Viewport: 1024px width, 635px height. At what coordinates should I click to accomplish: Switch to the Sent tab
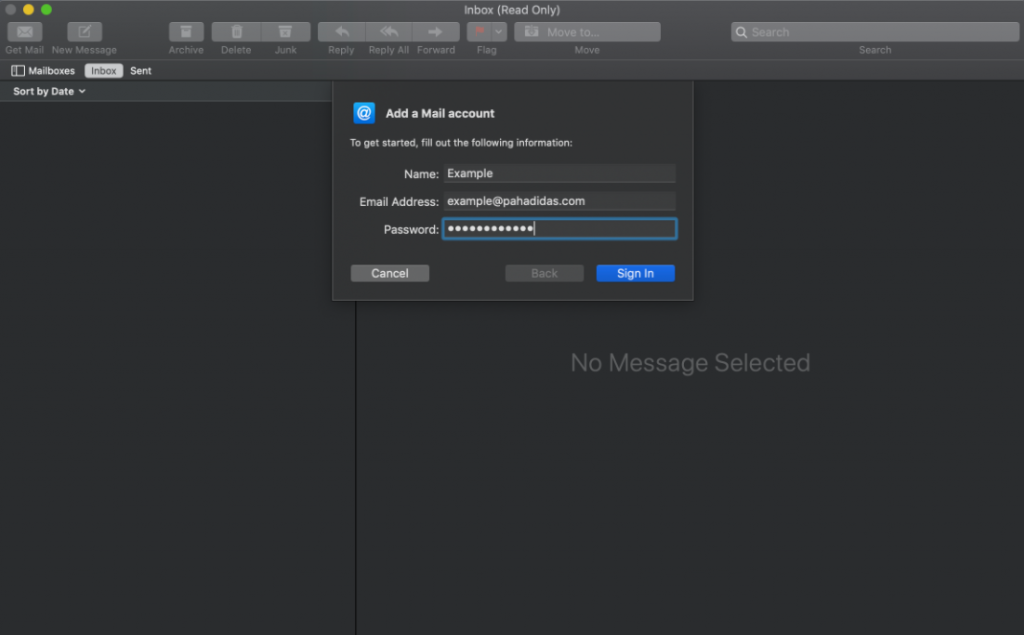tap(141, 71)
